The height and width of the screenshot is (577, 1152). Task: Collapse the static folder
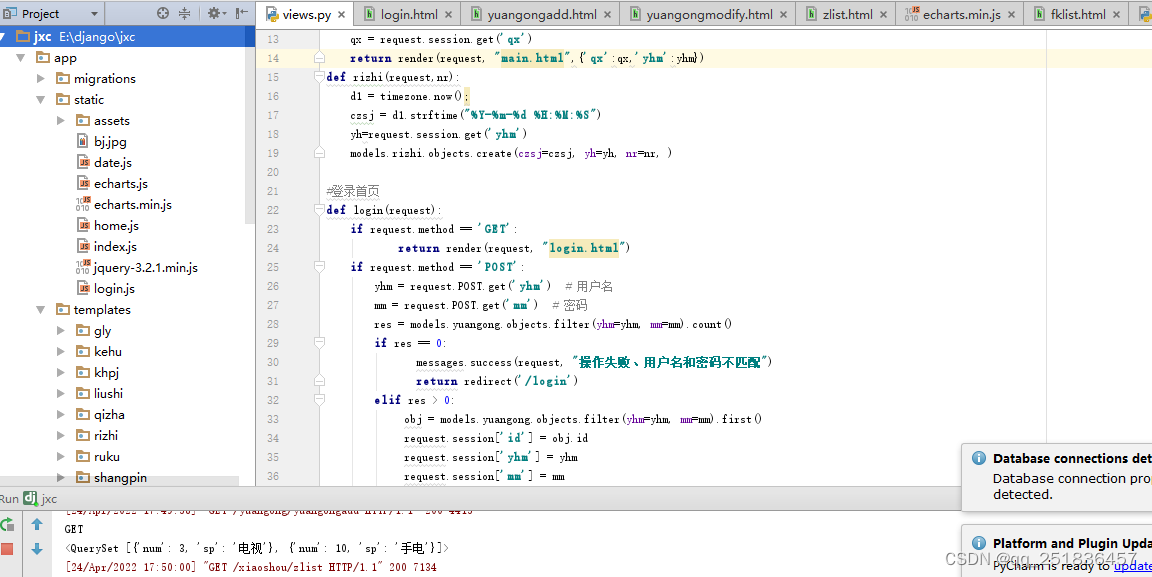coord(41,100)
